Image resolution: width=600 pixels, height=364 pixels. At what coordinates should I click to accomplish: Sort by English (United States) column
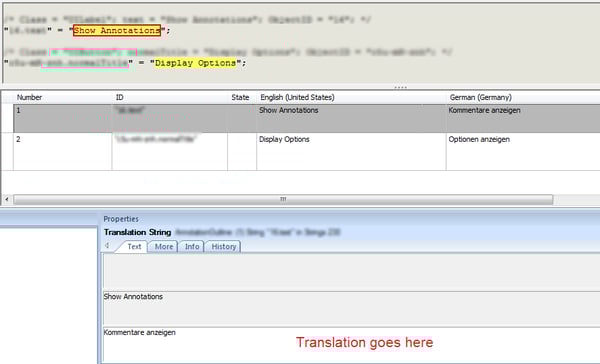click(x=297, y=97)
